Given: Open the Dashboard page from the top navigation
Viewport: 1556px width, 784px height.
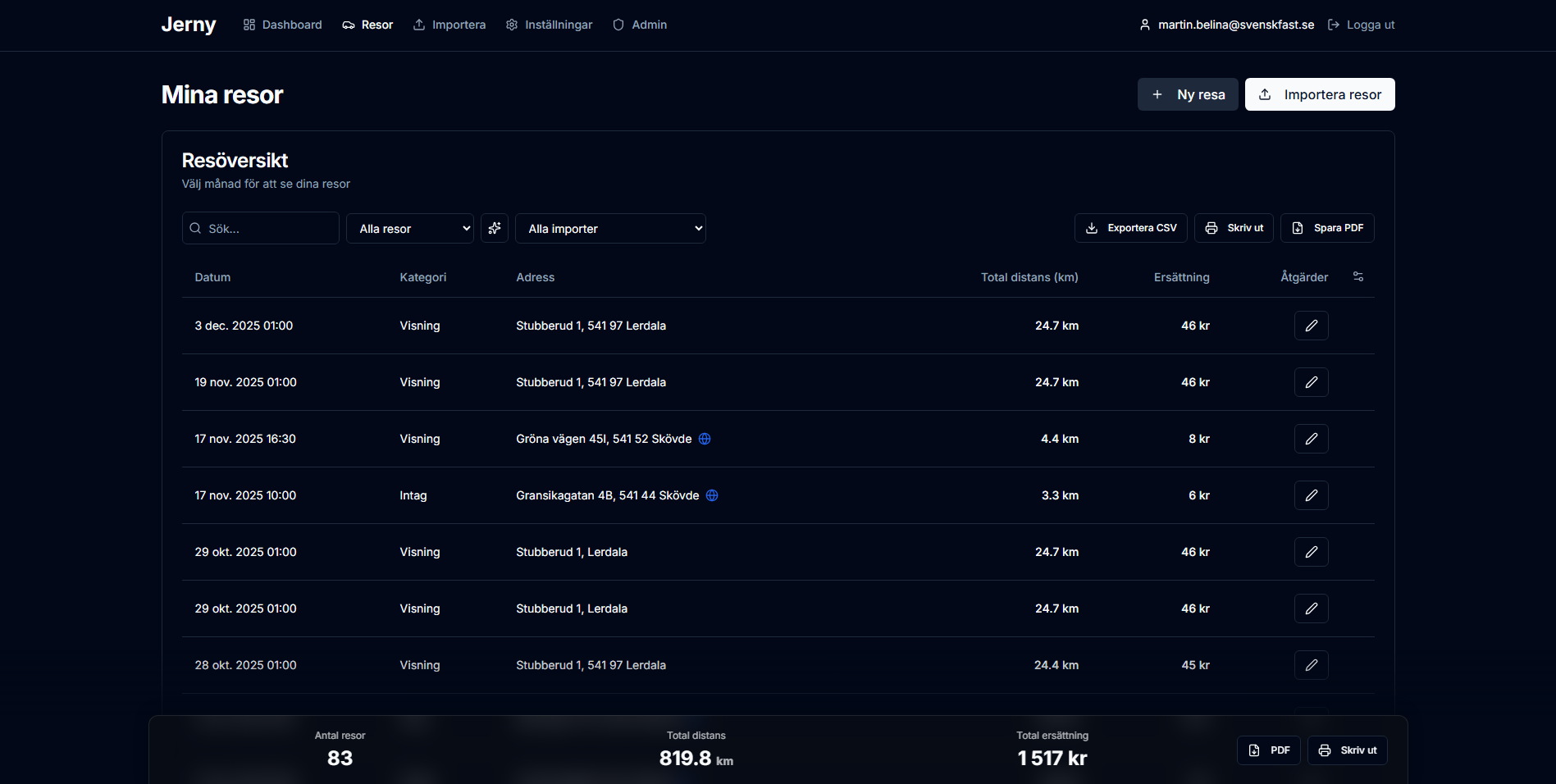Looking at the screenshot, I should [x=282, y=25].
